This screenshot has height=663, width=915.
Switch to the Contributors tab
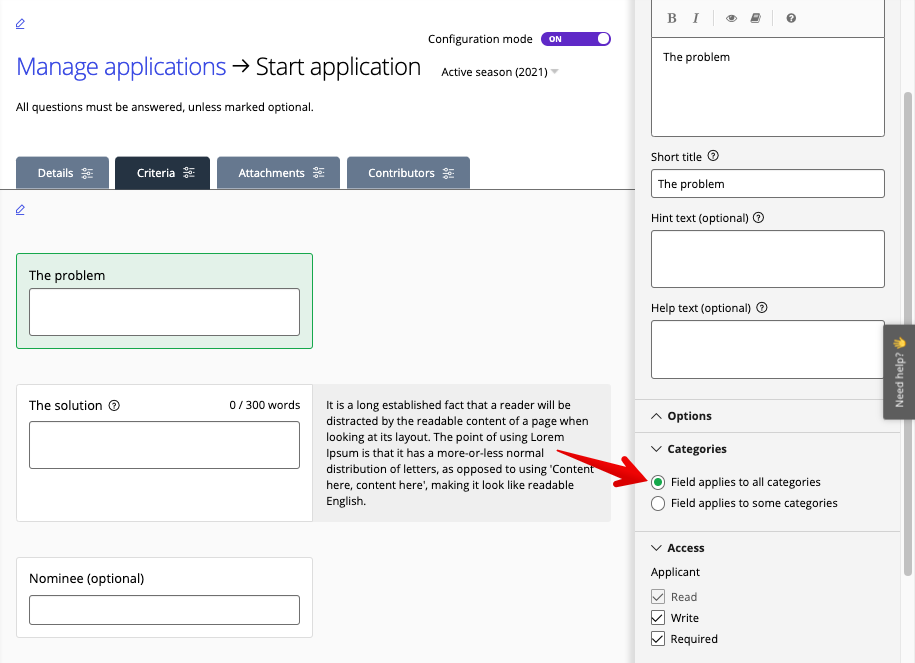pos(408,173)
